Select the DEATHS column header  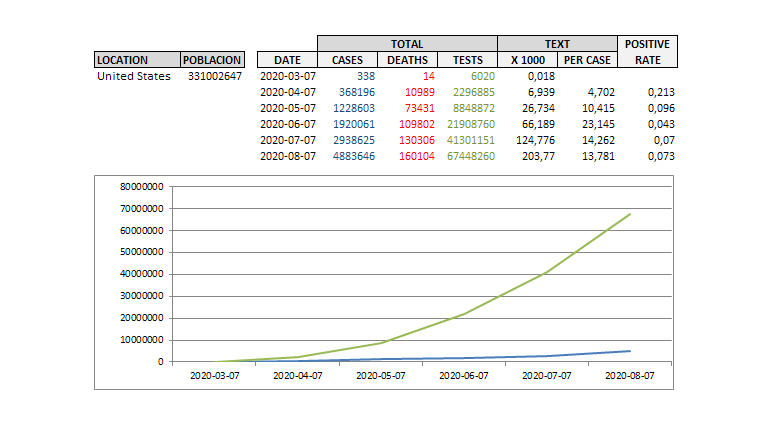(407, 60)
